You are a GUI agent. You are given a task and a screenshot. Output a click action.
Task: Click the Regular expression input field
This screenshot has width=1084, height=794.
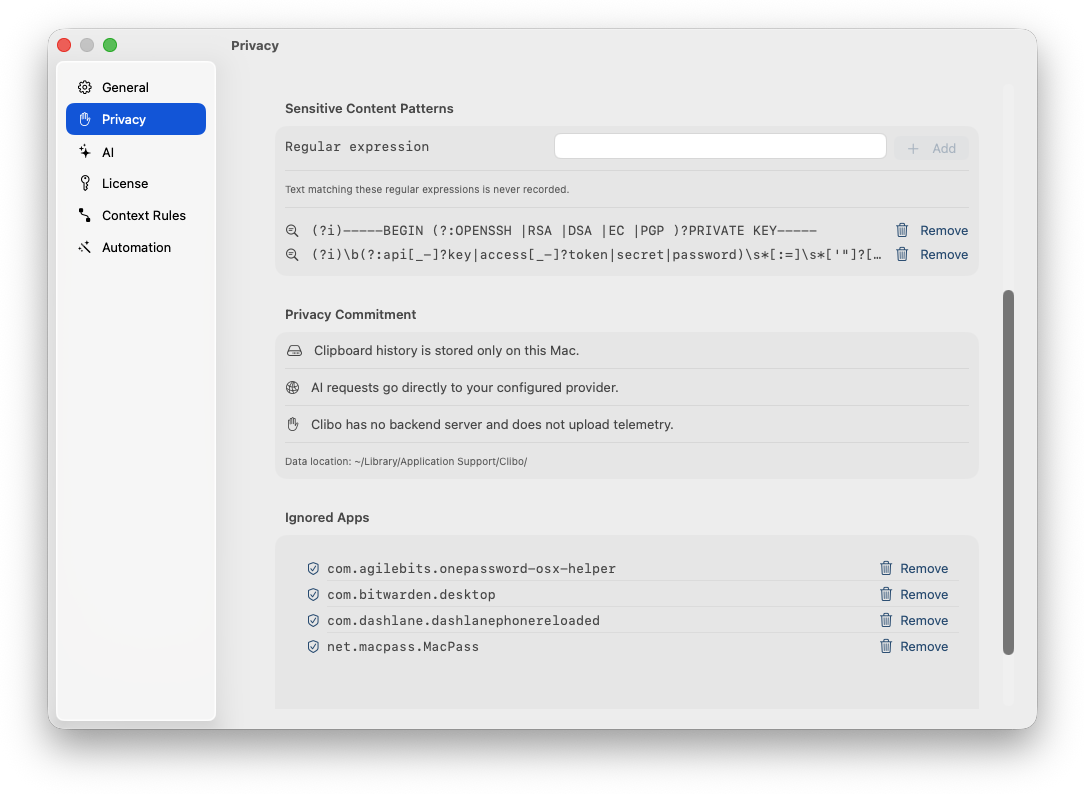720,146
